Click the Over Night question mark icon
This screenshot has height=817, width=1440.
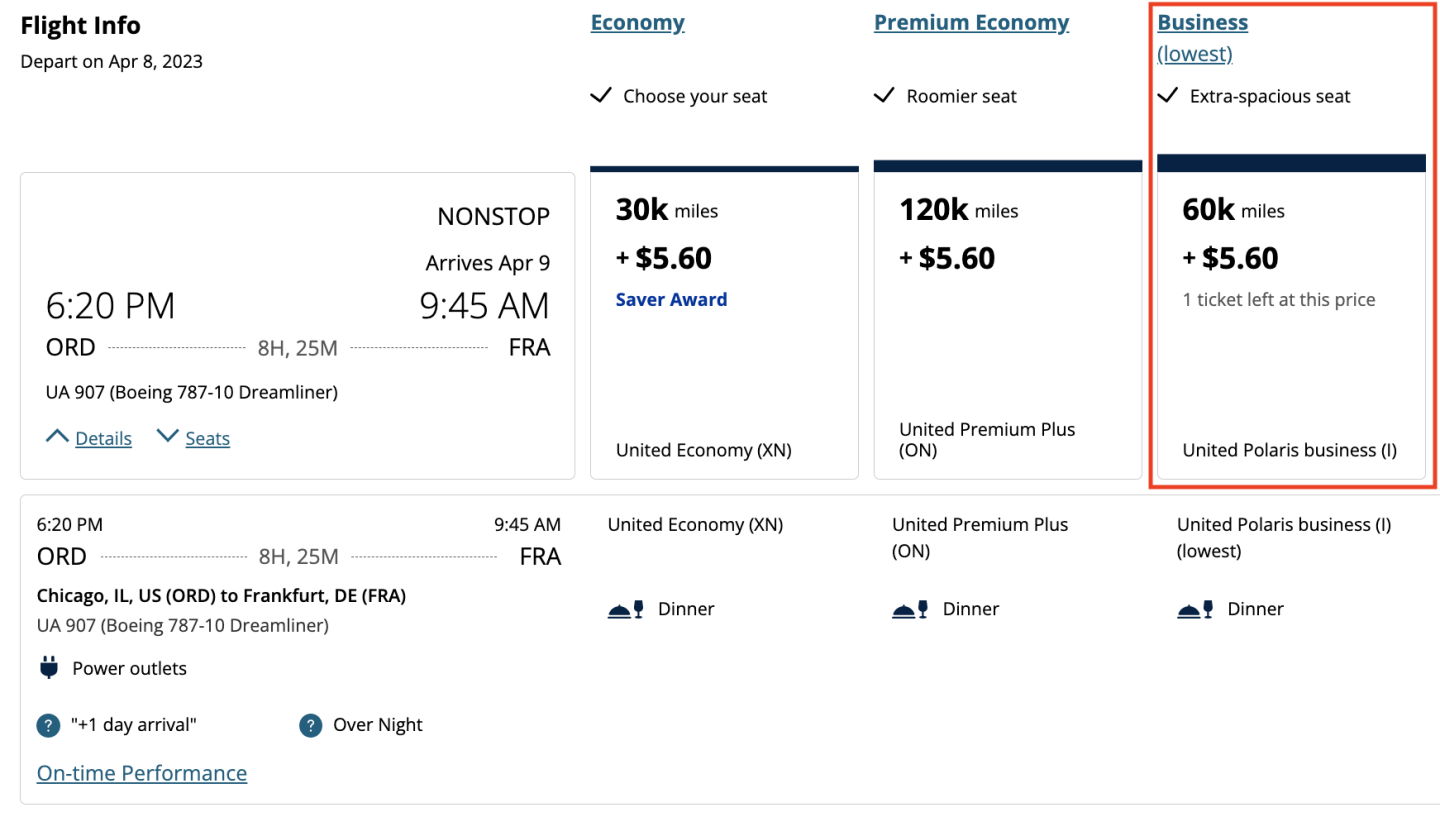point(311,725)
